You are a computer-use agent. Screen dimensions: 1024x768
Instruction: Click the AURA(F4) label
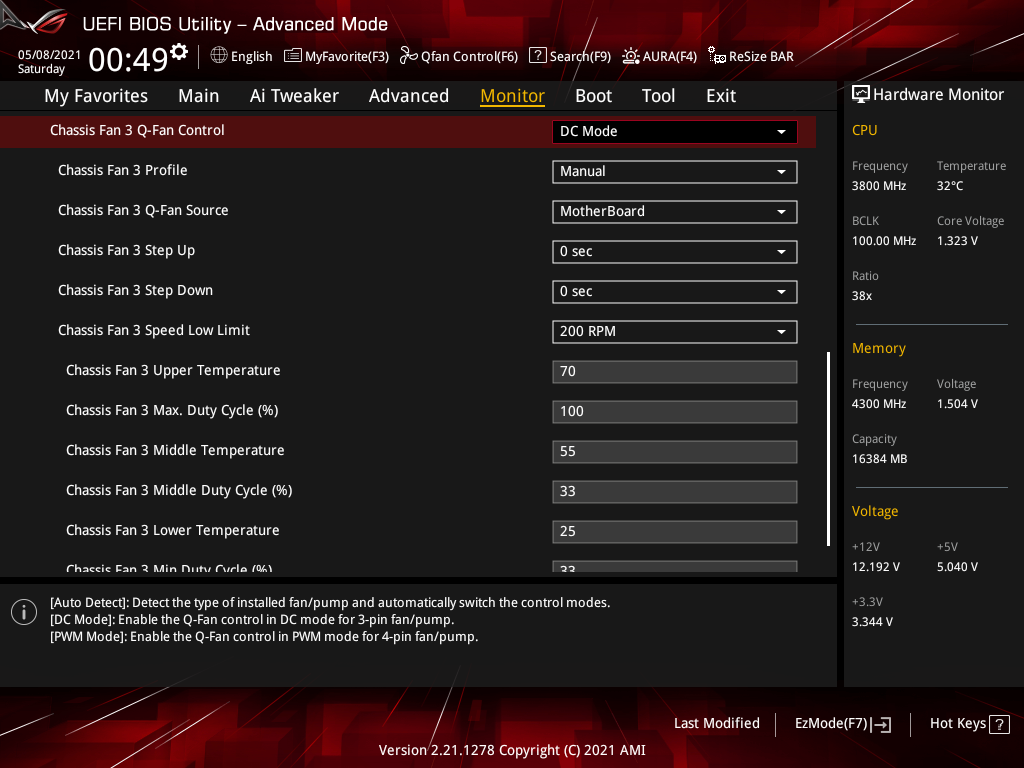[669, 57]
